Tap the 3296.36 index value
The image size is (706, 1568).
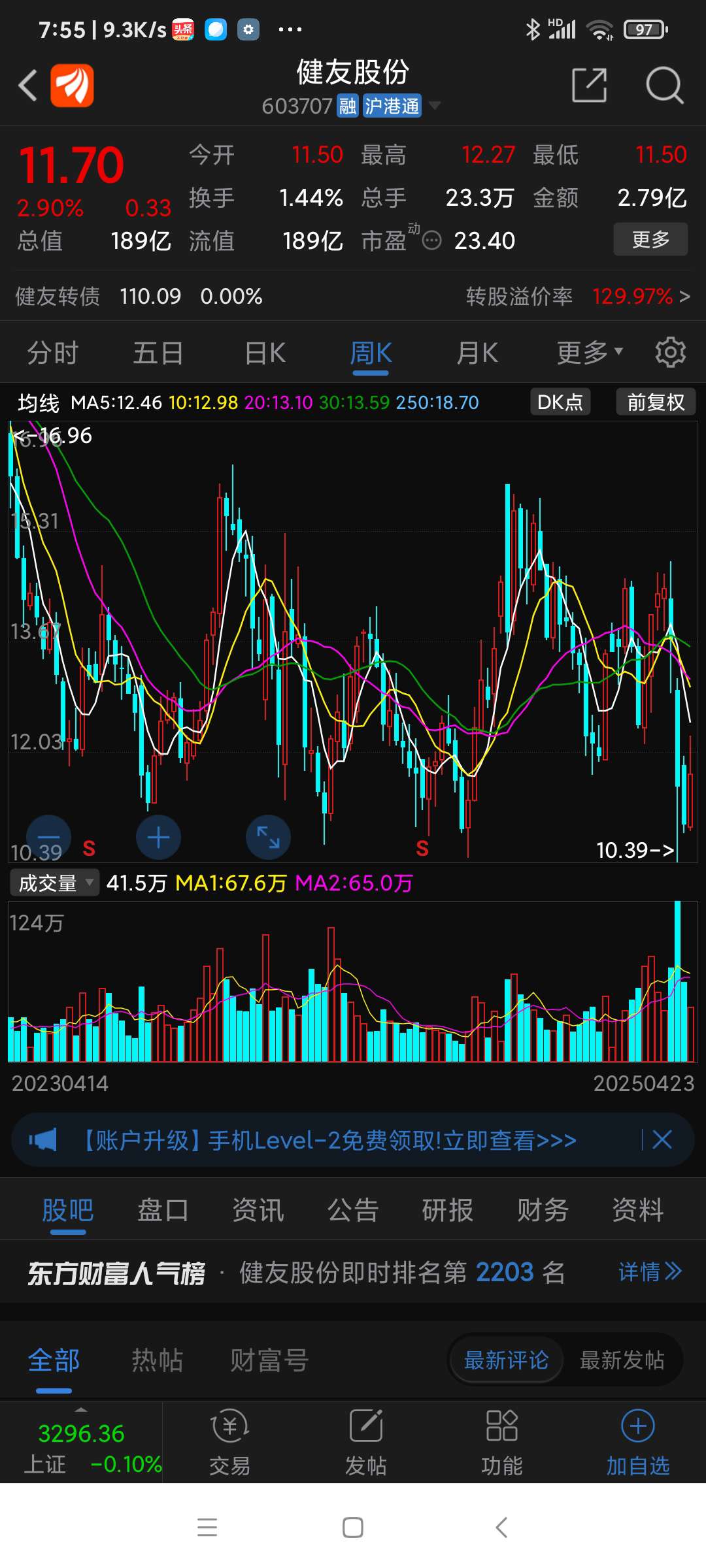(x=81, y=1433)
